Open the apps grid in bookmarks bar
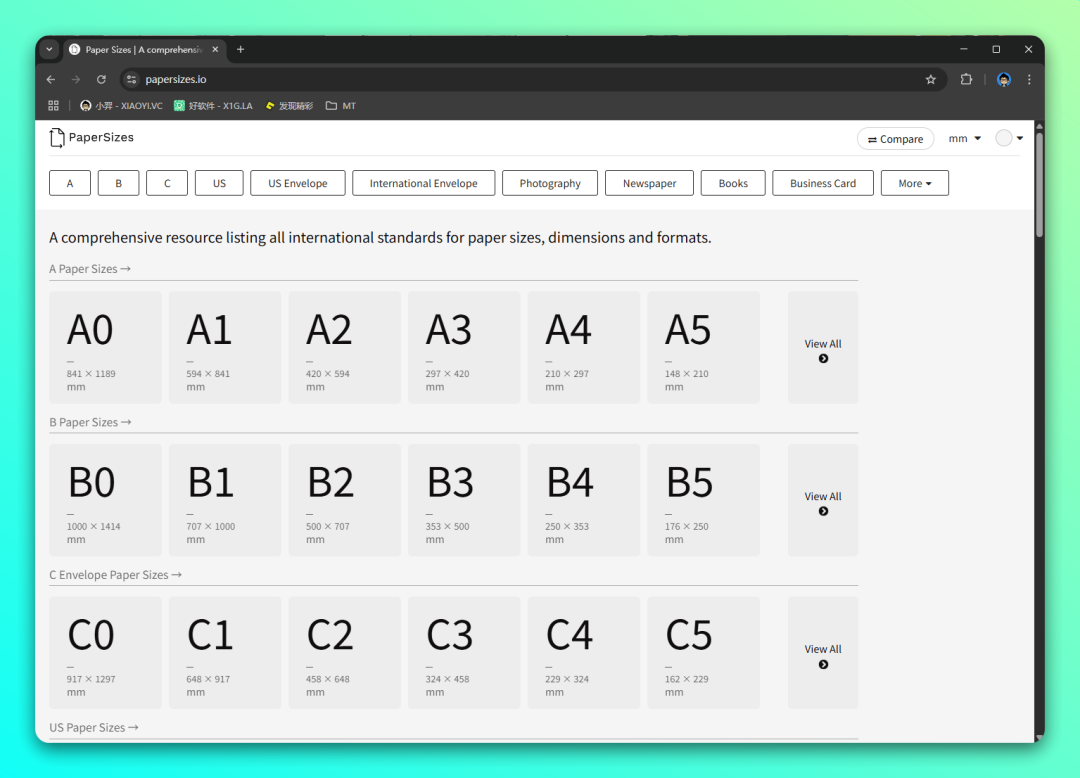1080x778 pixels. [54, 106]
